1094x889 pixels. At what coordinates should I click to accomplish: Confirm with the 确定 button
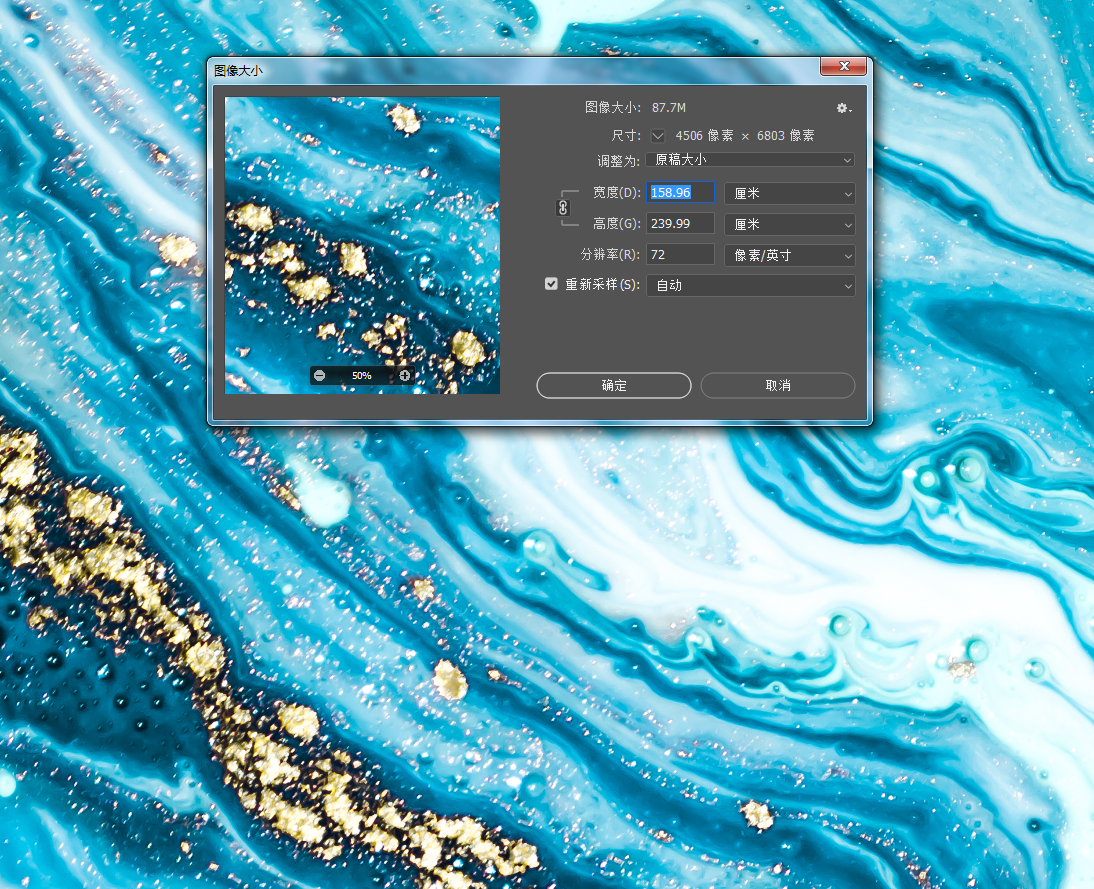(614, 385)
